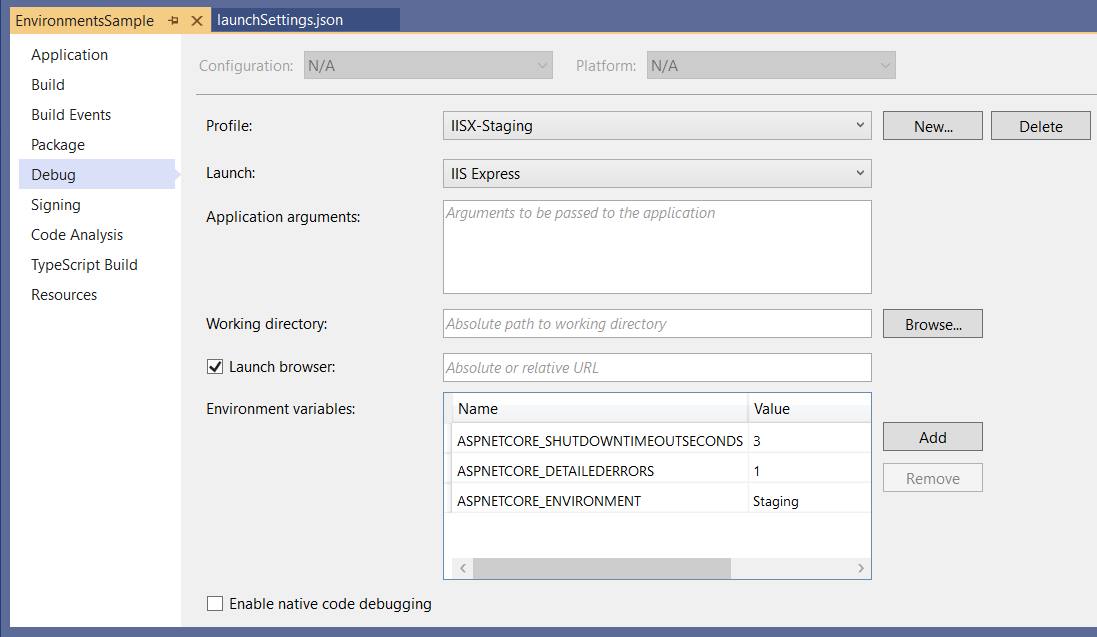Screen dimensions: 1097x637
Task: Pin the EnvironmentsSample tab
Action: [x=174, y=20]
